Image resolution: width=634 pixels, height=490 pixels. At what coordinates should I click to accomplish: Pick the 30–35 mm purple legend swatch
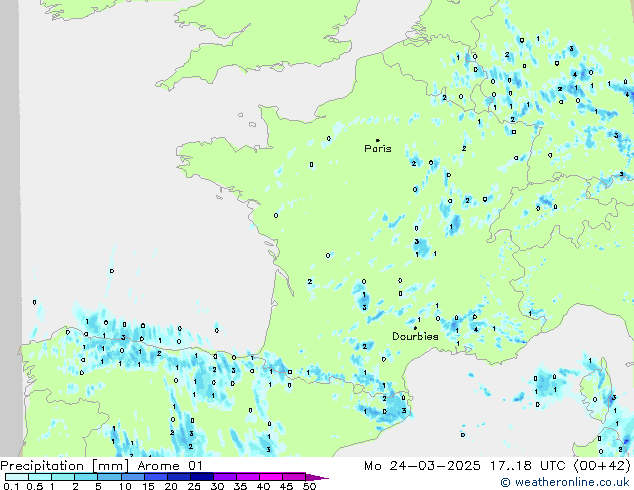(225, 477)
